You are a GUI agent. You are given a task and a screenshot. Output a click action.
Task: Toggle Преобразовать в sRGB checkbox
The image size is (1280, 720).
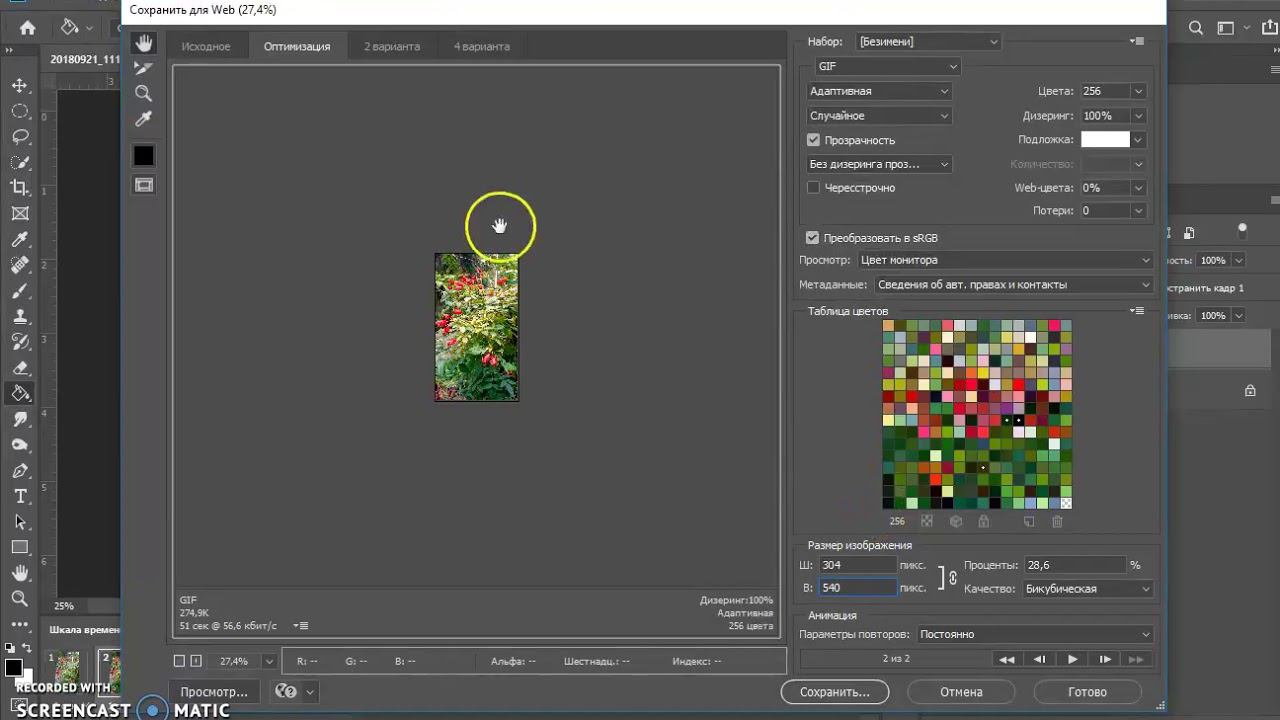coord(813,238)
